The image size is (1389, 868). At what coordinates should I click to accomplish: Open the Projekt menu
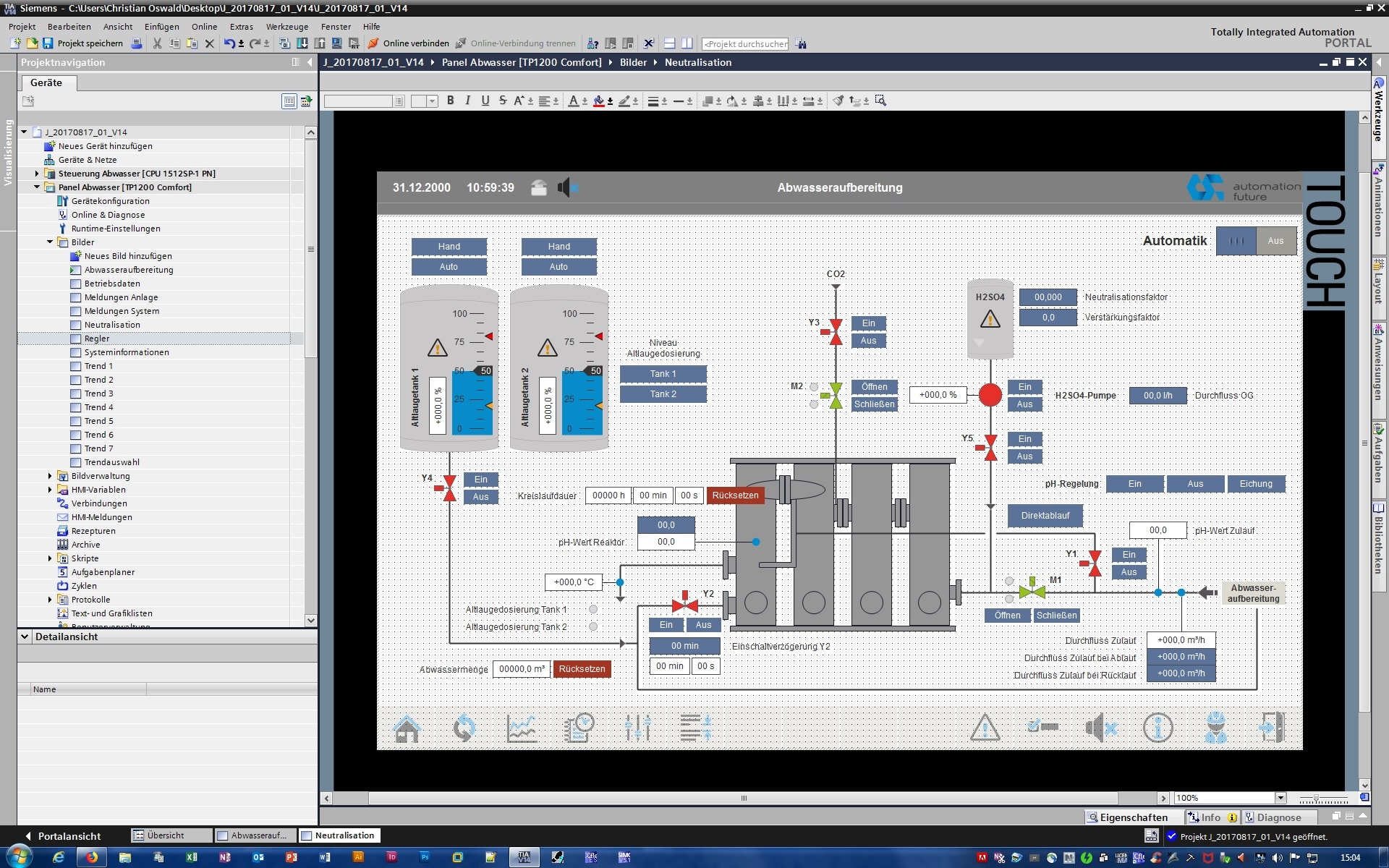tap(22, 27)
